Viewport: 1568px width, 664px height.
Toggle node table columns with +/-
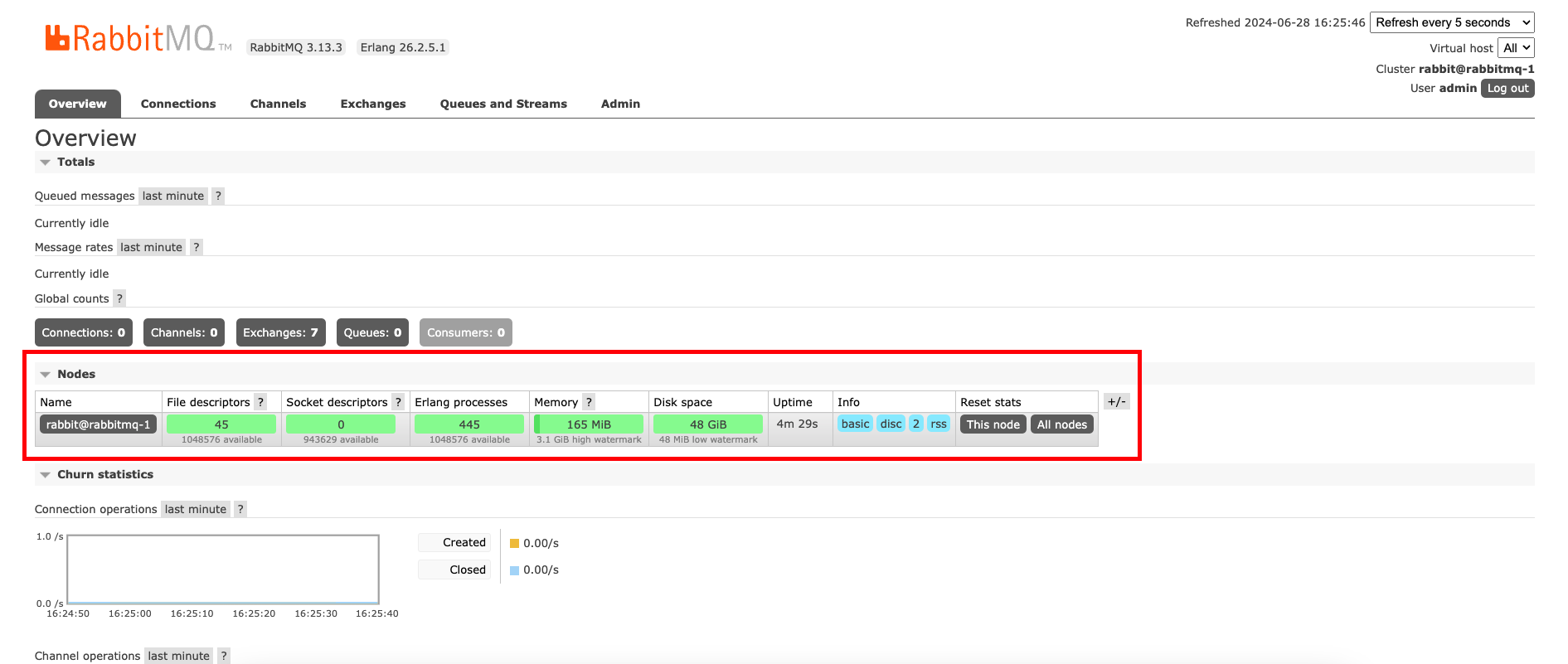[1117, 401]
